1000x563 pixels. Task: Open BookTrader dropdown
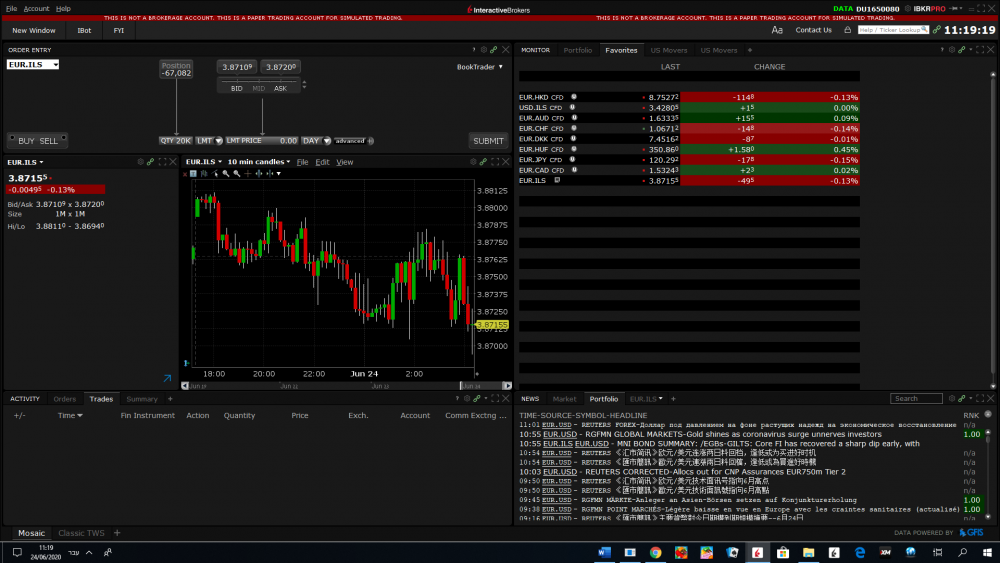[480, 67]
